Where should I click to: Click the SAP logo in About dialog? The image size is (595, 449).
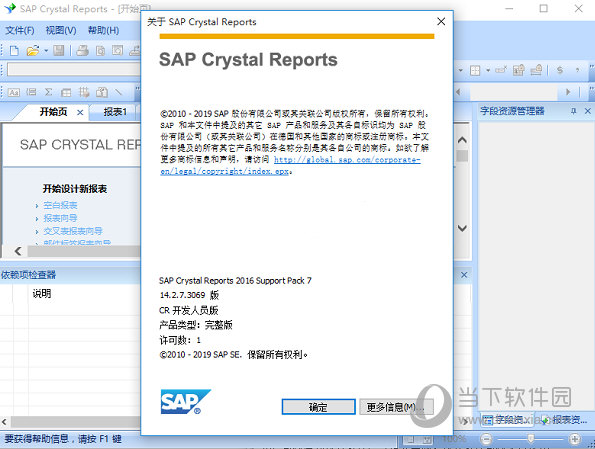pos(186,402)
